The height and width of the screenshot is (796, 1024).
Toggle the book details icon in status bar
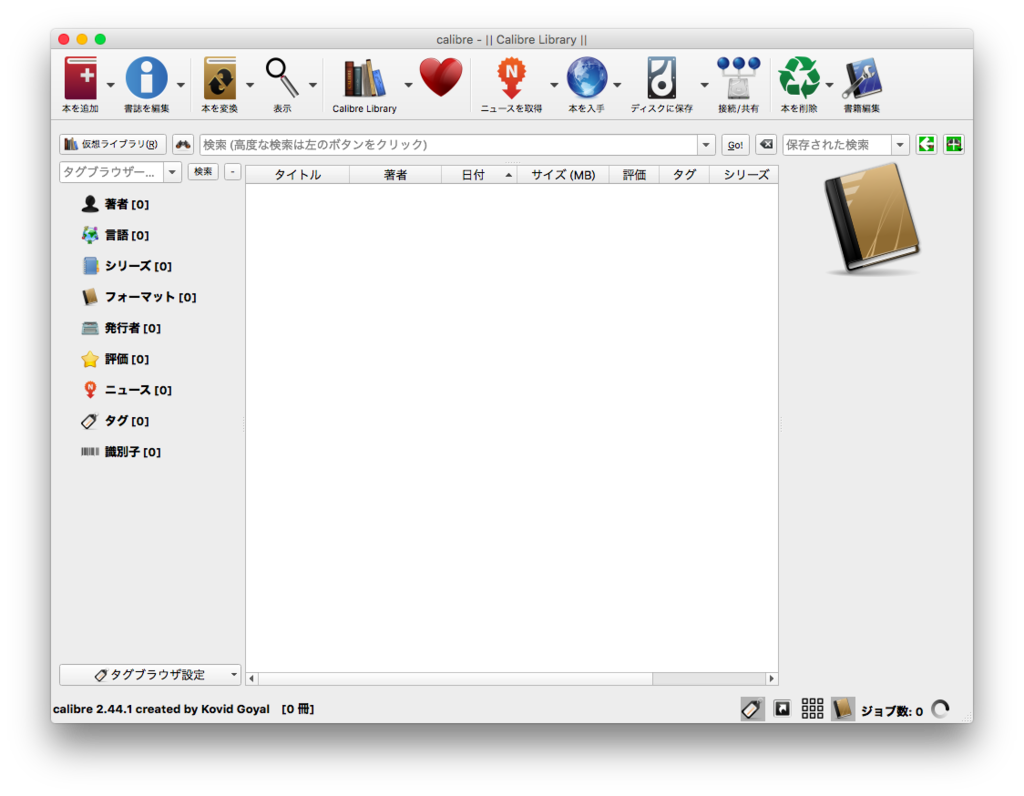coord(842,709)
